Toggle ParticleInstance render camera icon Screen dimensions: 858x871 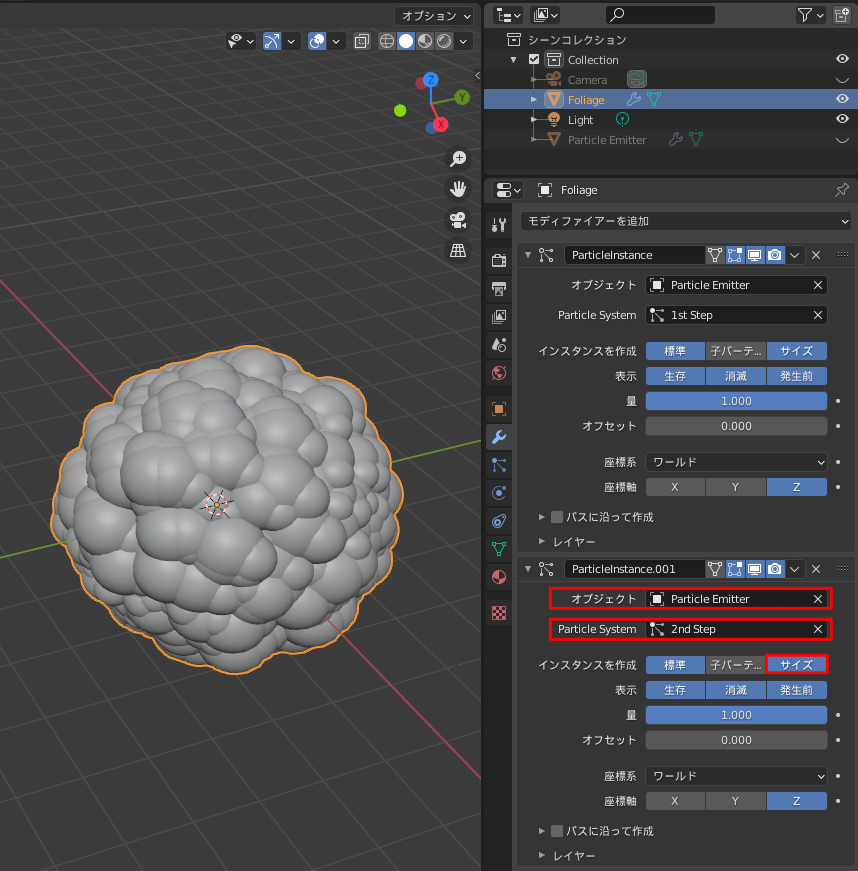click(x=775, y=255)
